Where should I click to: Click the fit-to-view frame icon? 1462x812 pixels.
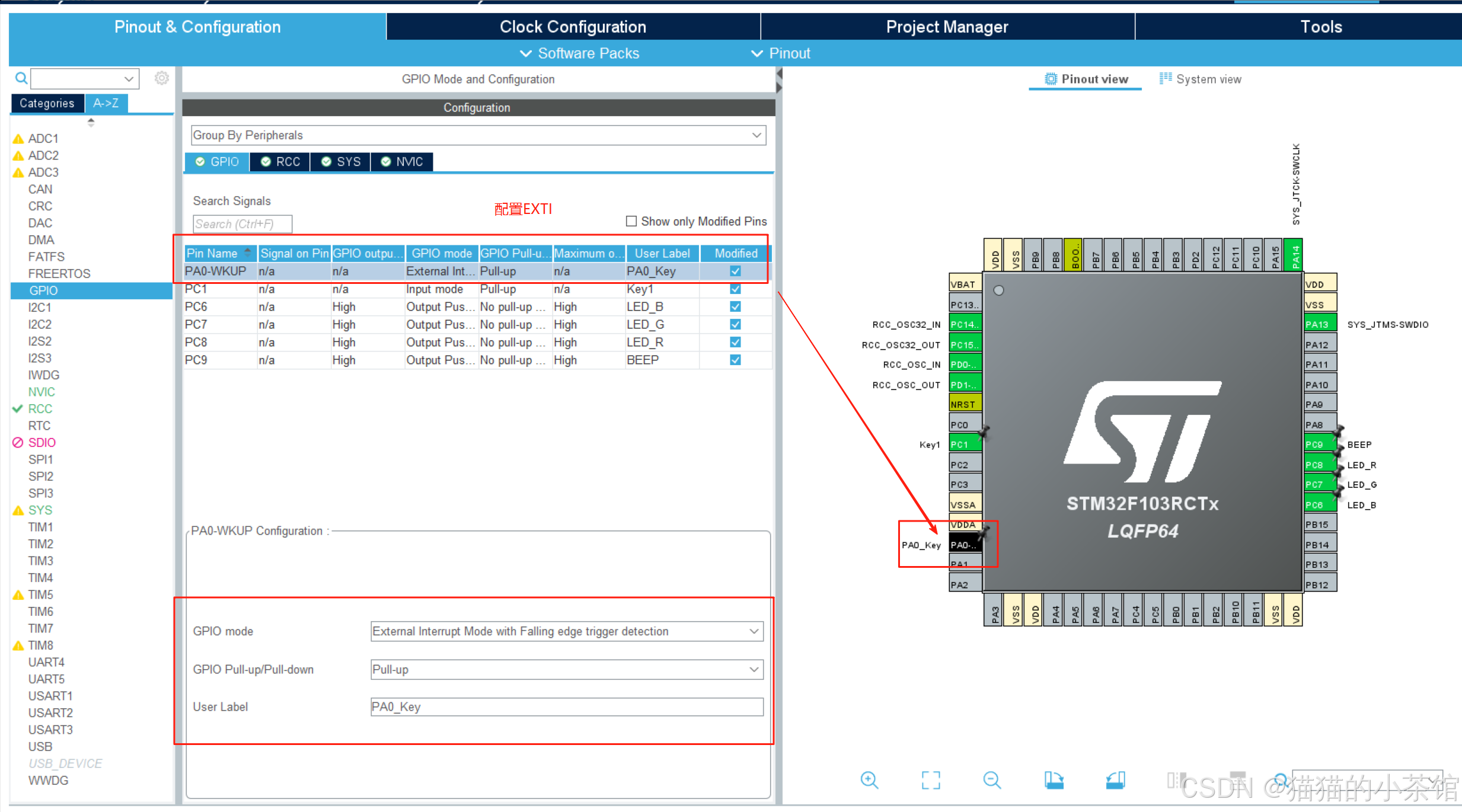pyautogui.click(x=931, y=780)
